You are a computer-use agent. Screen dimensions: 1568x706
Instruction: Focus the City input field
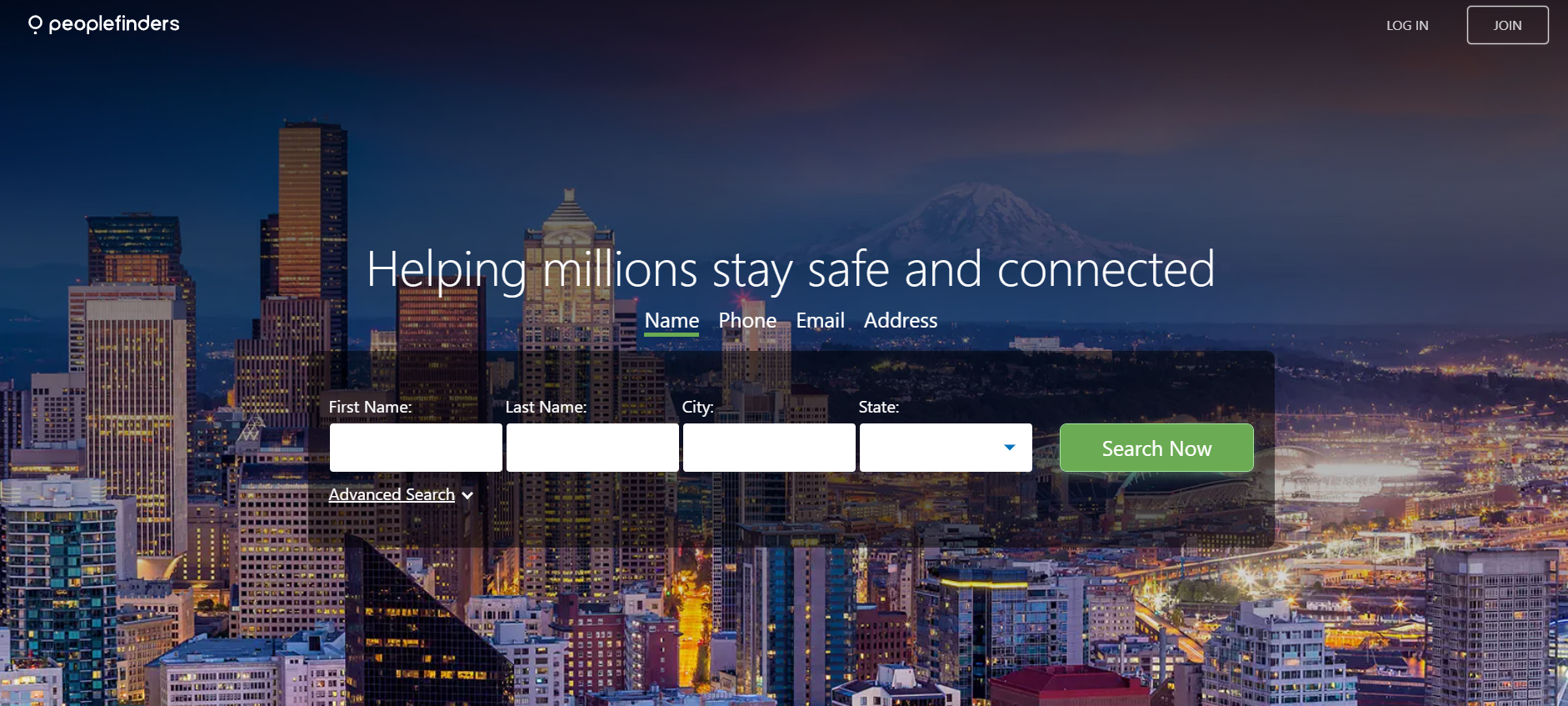click(769, 448)
